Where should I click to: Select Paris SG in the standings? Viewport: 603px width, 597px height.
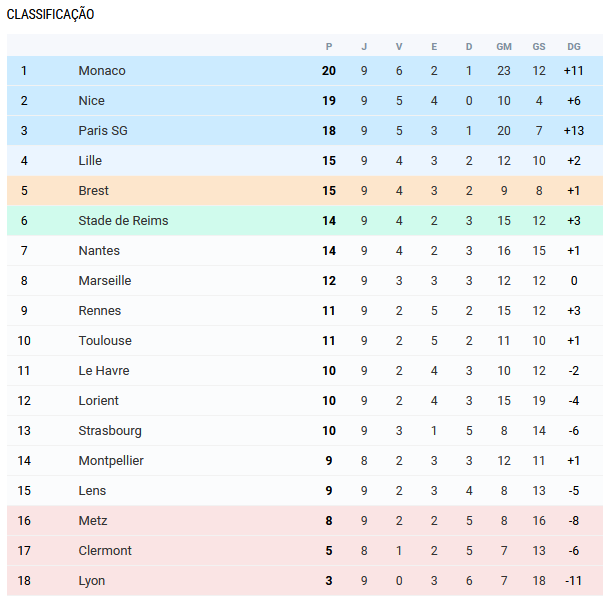(99, 131)
